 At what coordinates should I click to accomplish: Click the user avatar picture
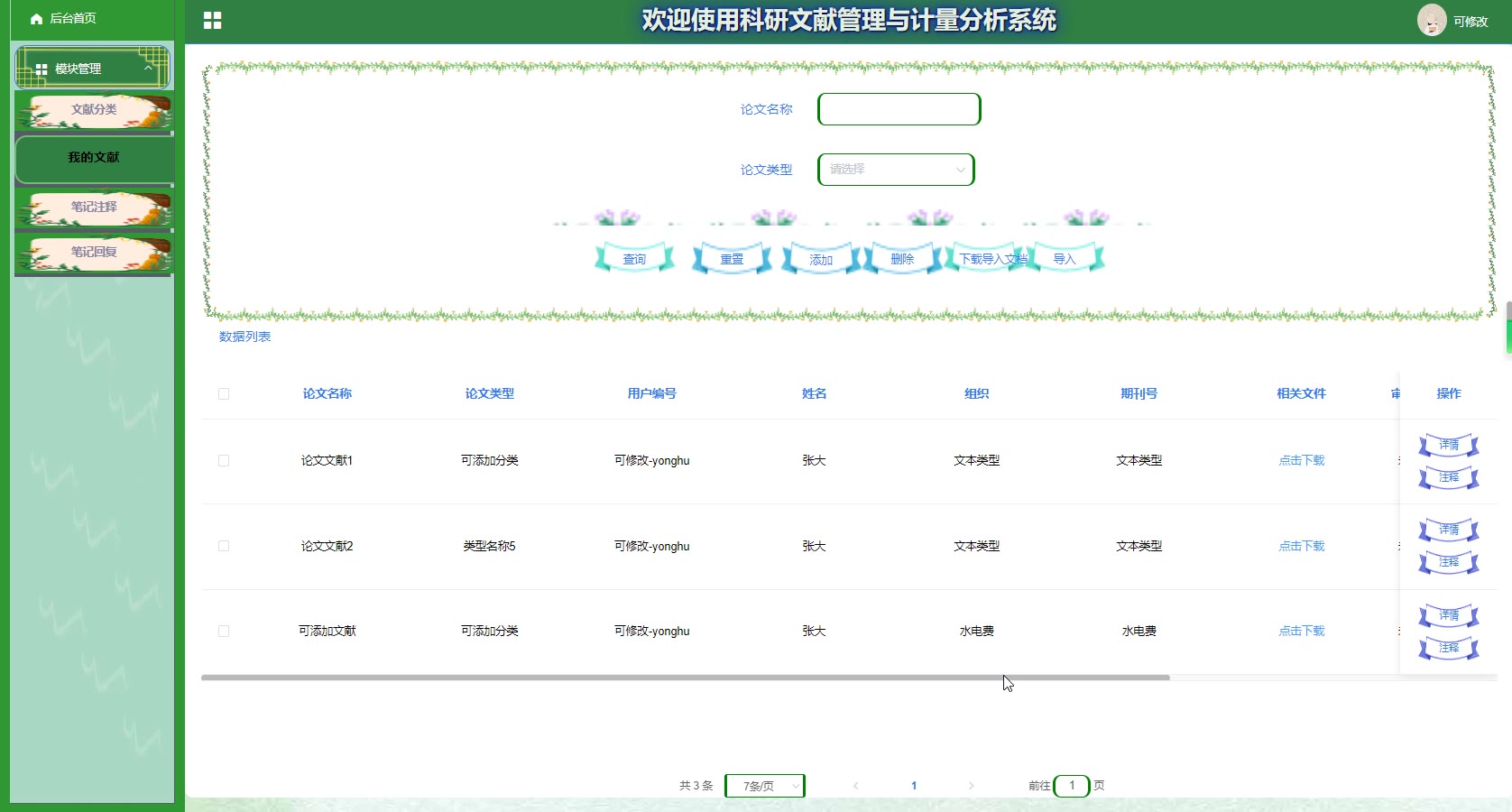coord(1431,20)
